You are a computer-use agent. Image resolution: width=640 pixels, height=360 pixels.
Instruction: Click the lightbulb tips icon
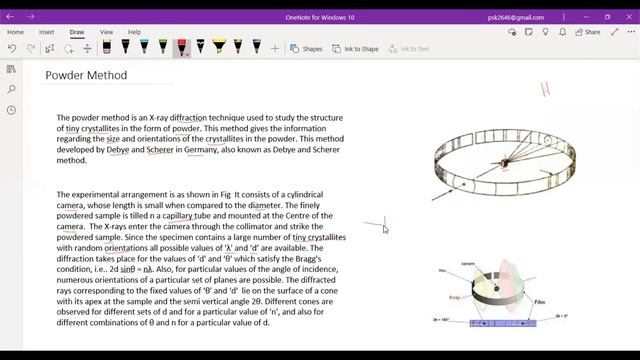(x=545, y=32)
